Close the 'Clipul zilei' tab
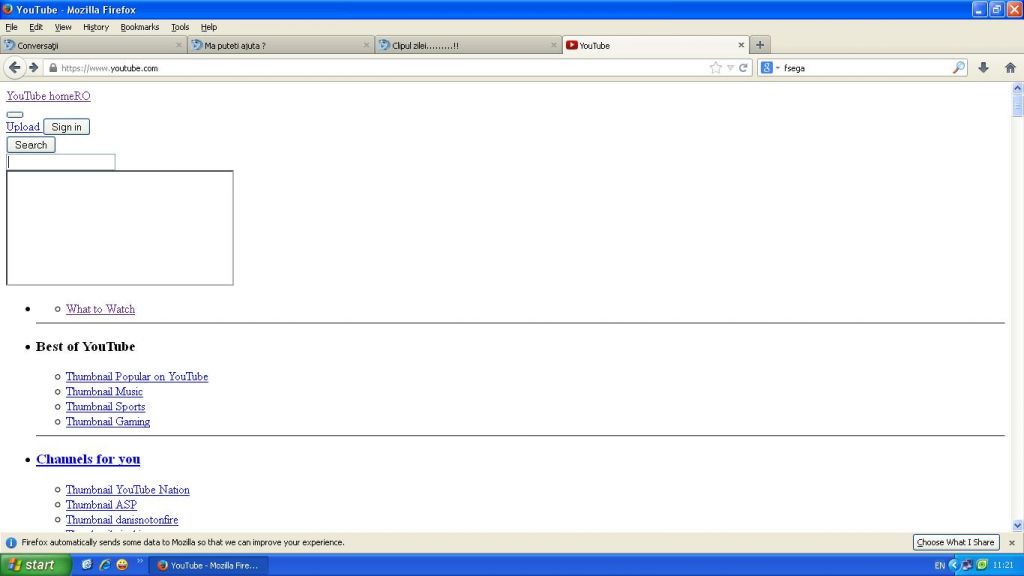This screenshot has height=576, width=1024. pyautogui.click(x=553, y=45)
